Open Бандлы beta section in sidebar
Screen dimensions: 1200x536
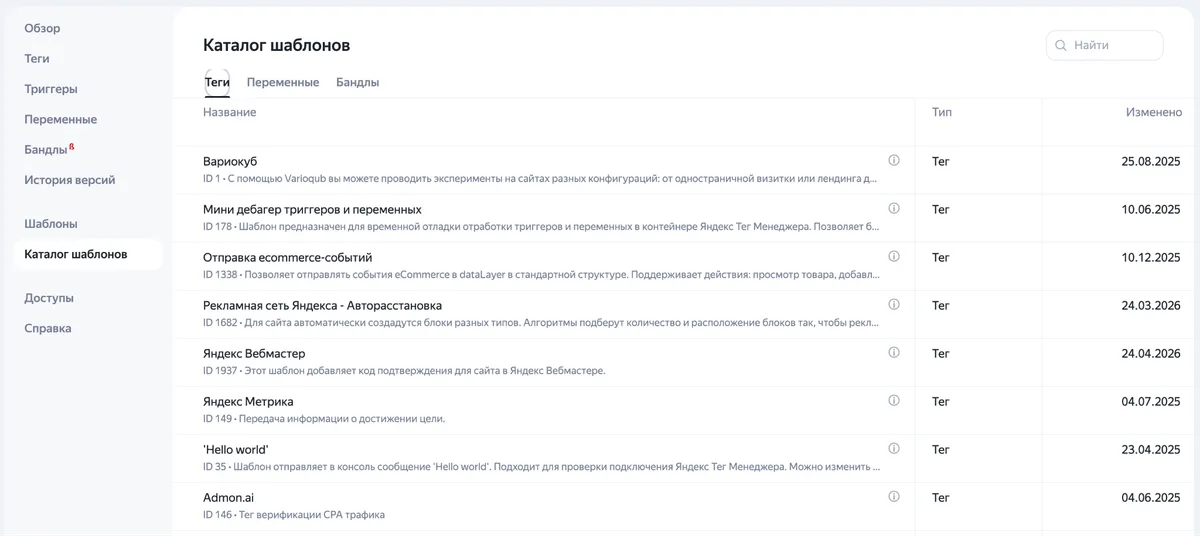(49, 149)
